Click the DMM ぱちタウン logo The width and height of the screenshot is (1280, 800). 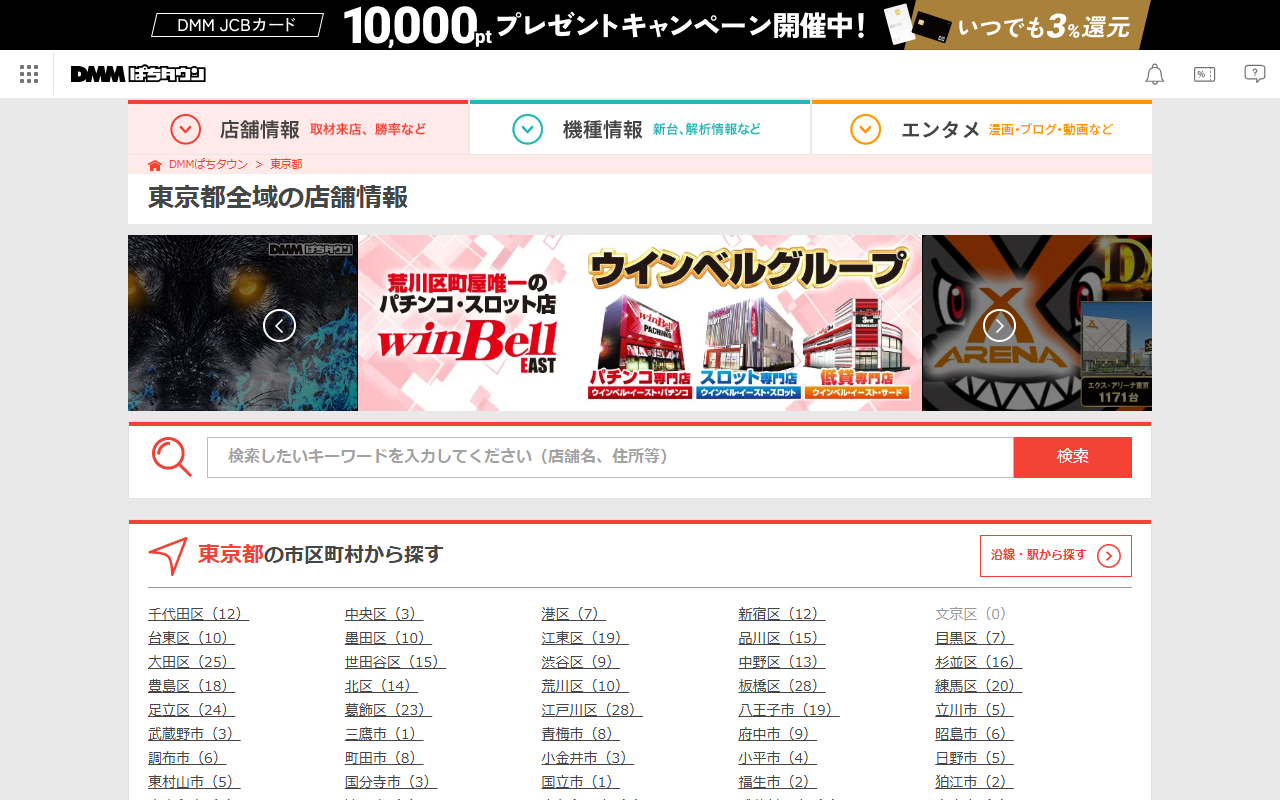[x=138, y=74]
